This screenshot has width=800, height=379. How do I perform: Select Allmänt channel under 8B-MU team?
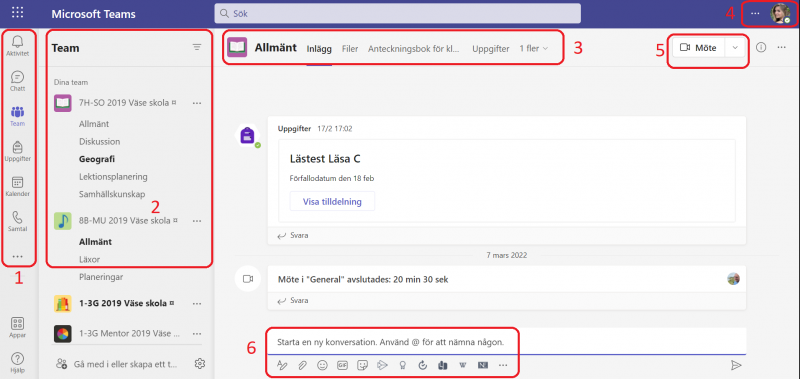click(x=95, y=242)
